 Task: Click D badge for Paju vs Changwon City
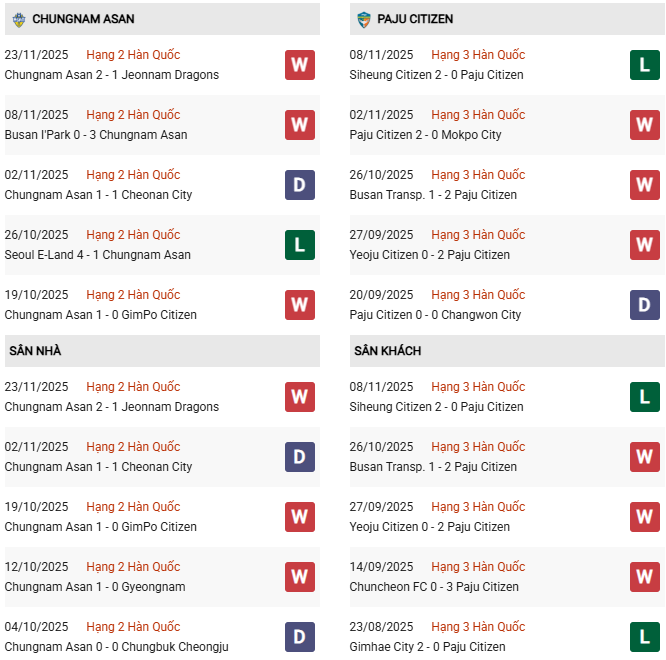[x=645, y=305]
